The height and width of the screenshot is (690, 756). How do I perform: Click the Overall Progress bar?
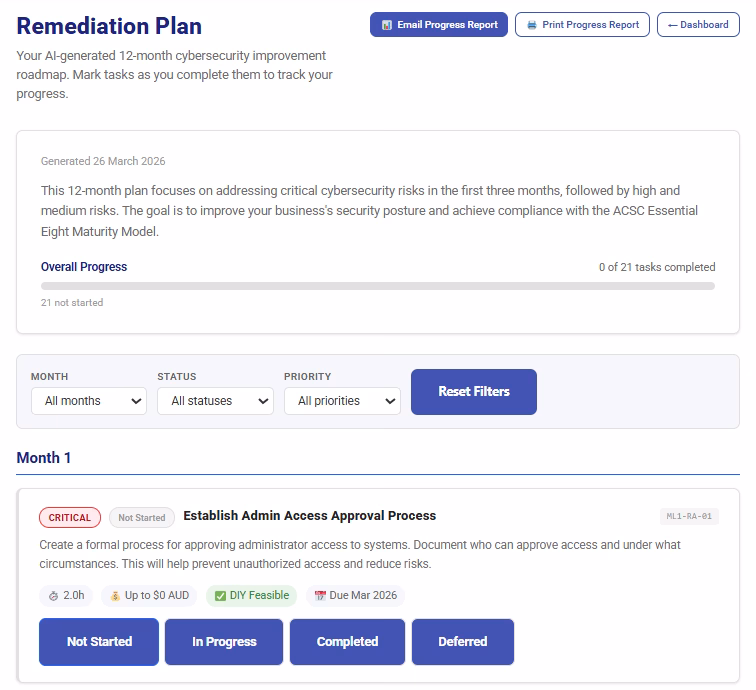point(377,286)
